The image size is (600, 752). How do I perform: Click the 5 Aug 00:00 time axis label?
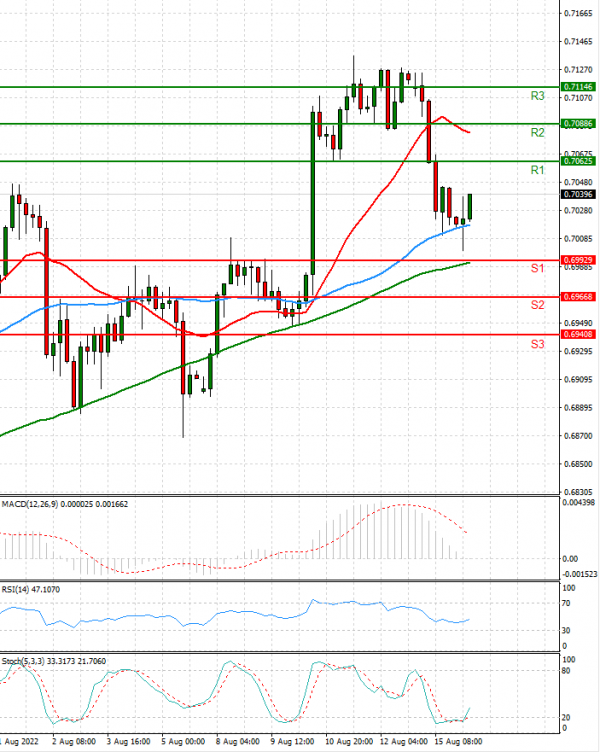coord(183,741)
